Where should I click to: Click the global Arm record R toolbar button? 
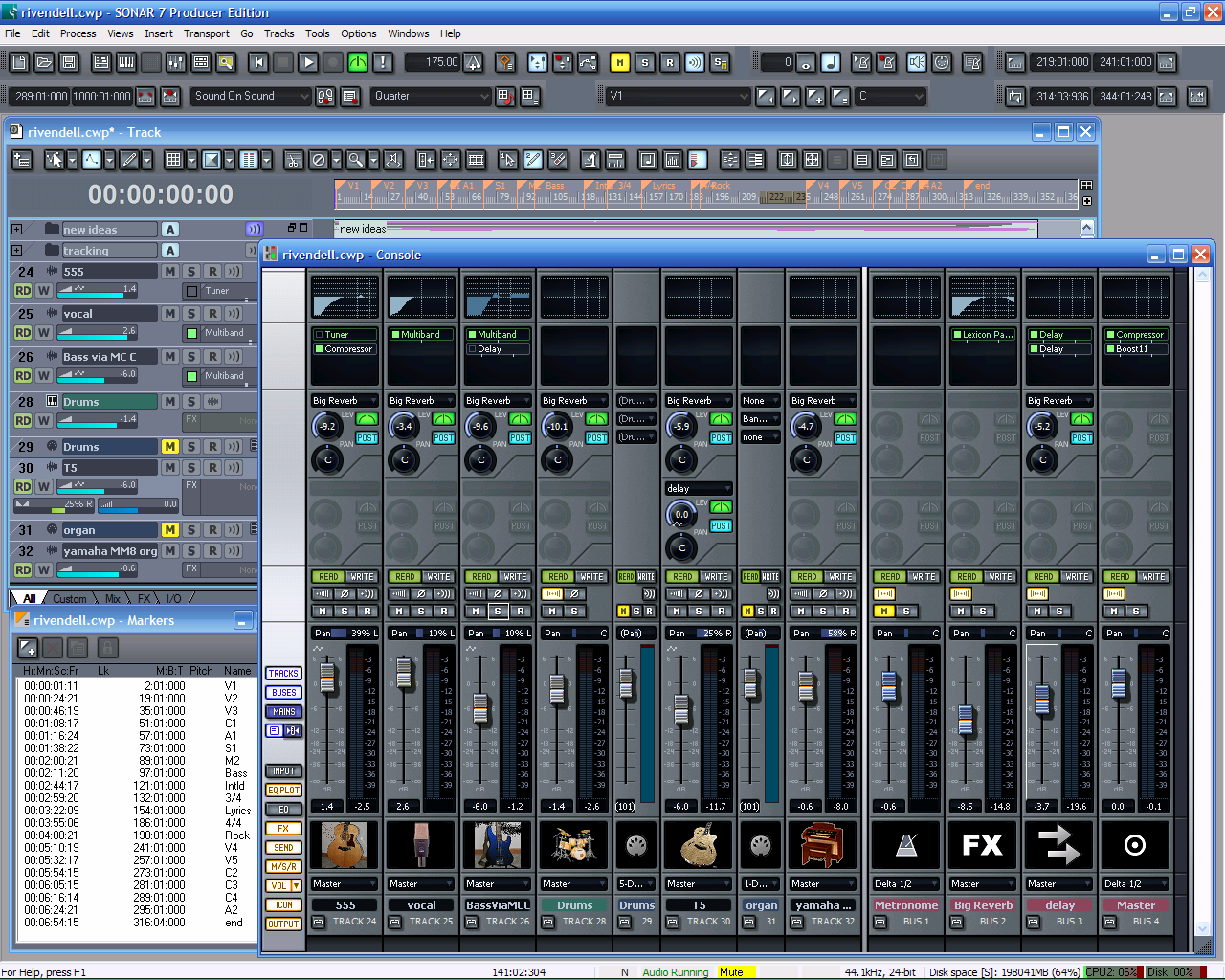point(670,62)
